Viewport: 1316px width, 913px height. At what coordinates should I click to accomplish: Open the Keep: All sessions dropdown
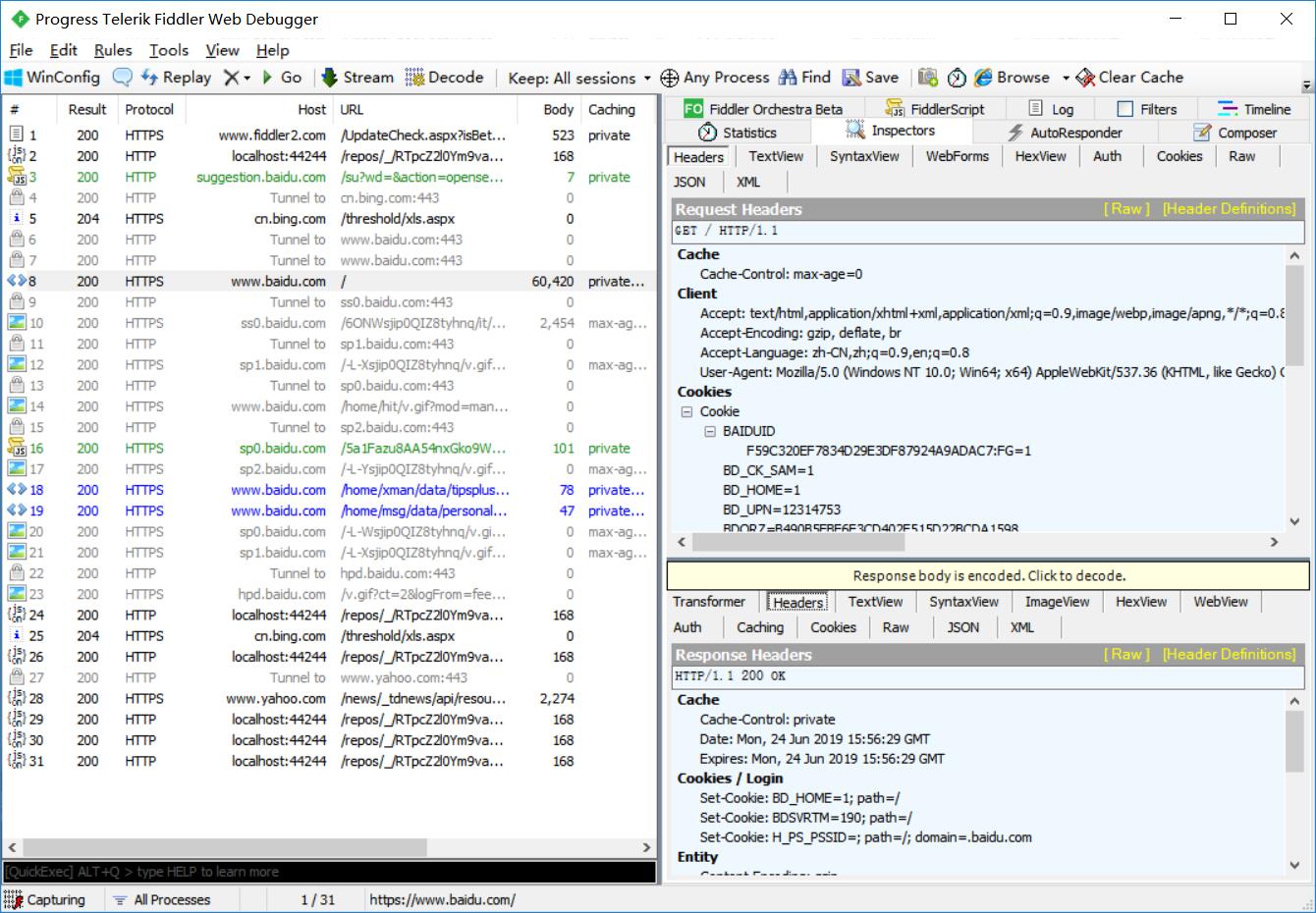[x=579, y=79]
